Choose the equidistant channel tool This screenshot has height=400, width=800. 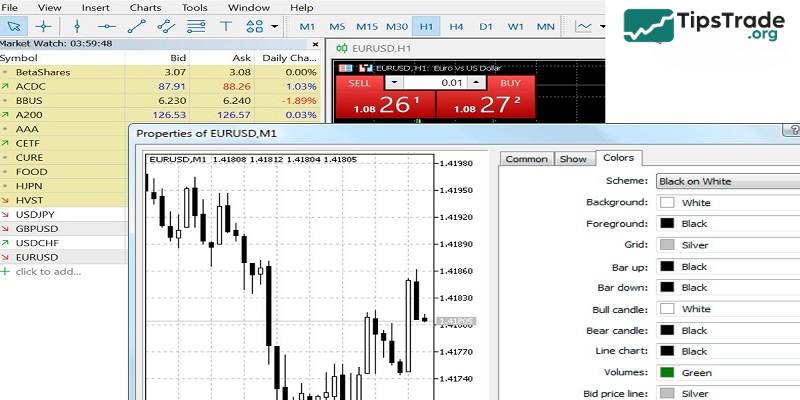166,26
